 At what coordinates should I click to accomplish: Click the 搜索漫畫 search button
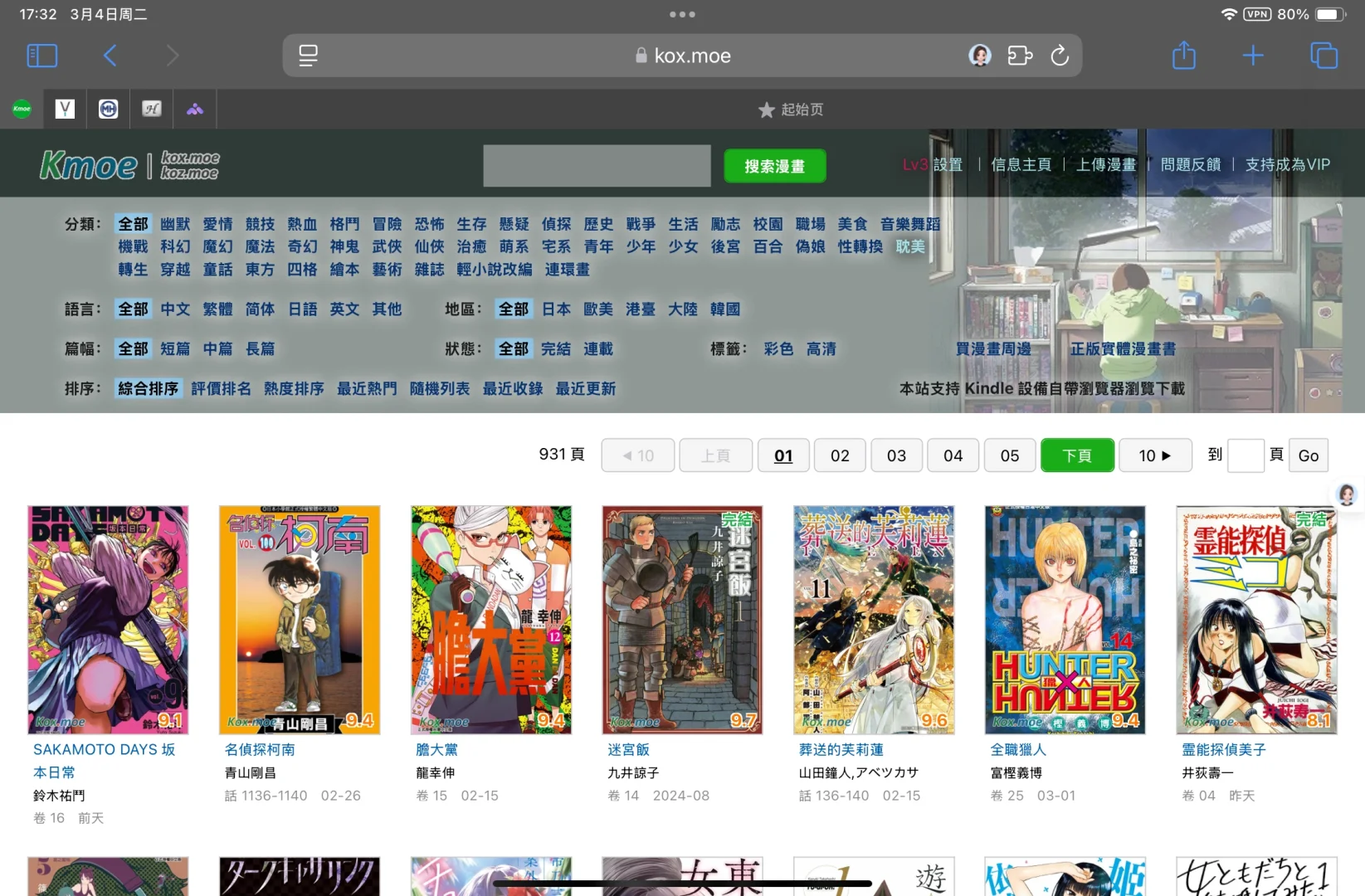[774, 165]
